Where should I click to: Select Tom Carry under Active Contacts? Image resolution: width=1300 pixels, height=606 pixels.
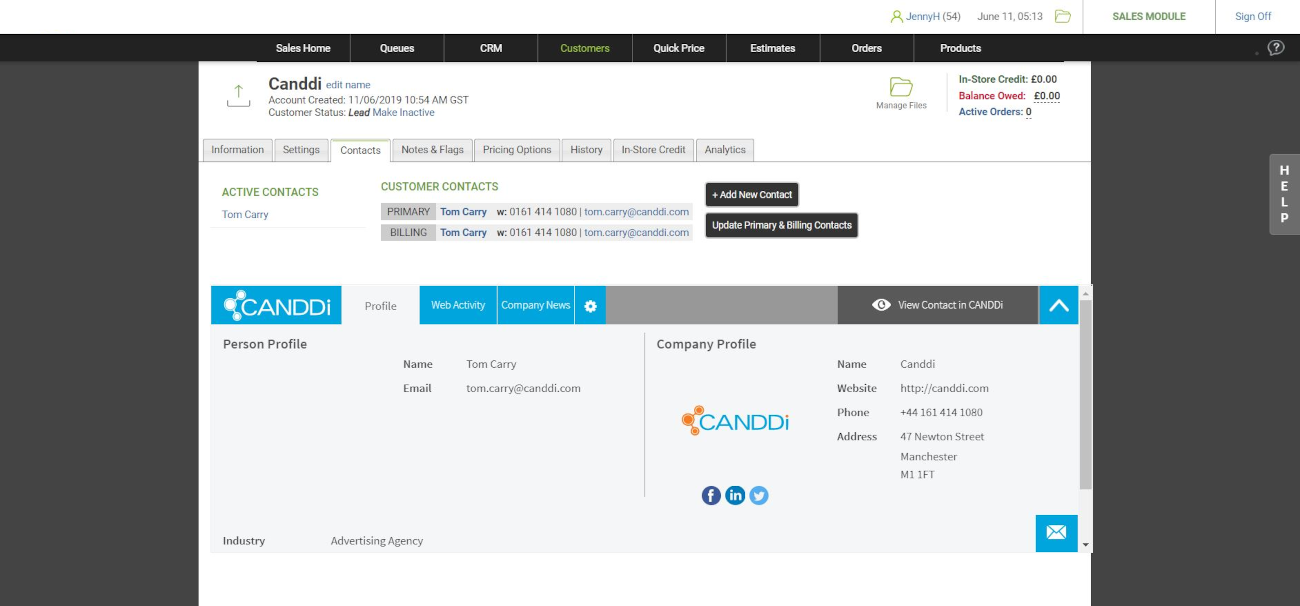[245, 215]
